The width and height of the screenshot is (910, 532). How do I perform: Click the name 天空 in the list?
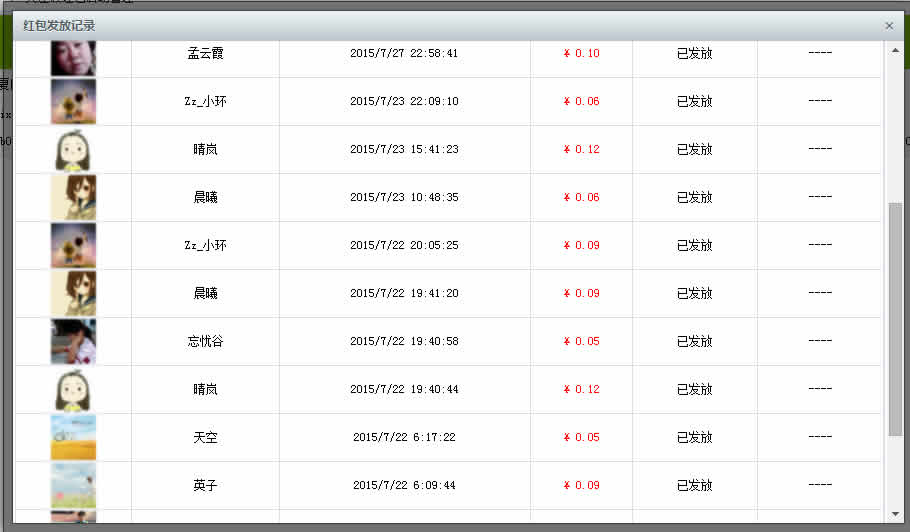pyautogui.click(x=205, y=437)
